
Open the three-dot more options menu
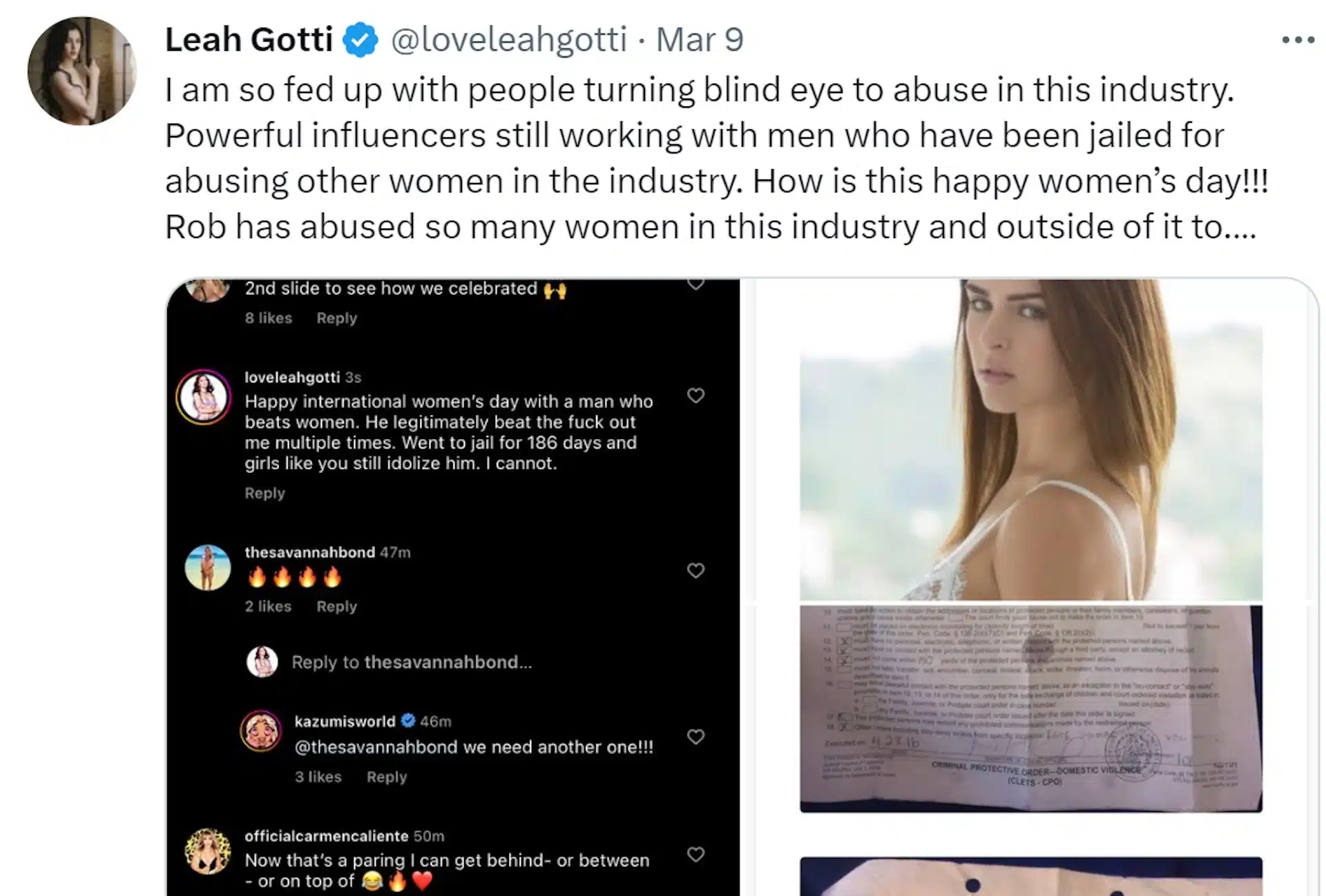coord(1298,40)
